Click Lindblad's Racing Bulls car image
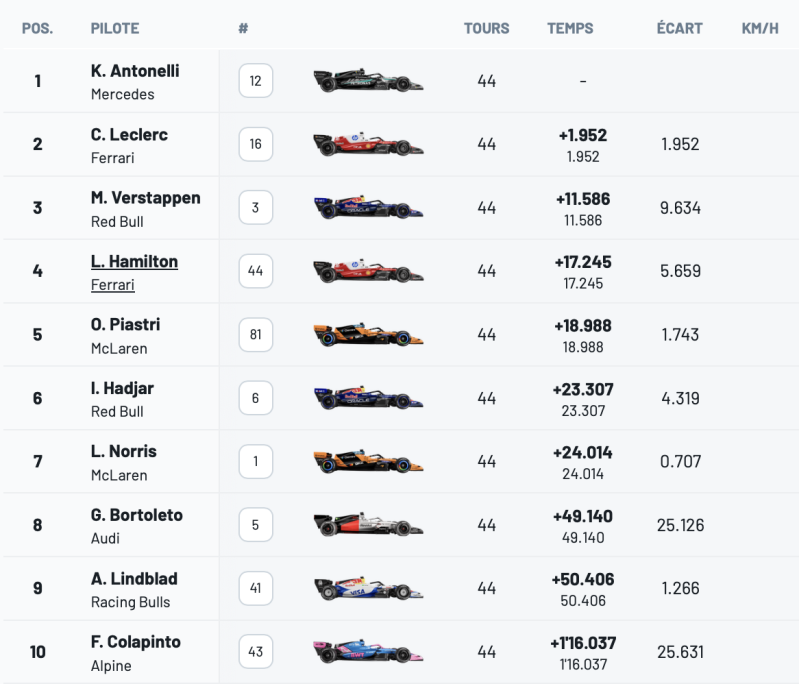This screenshot has width=799, height=684. 368,588
